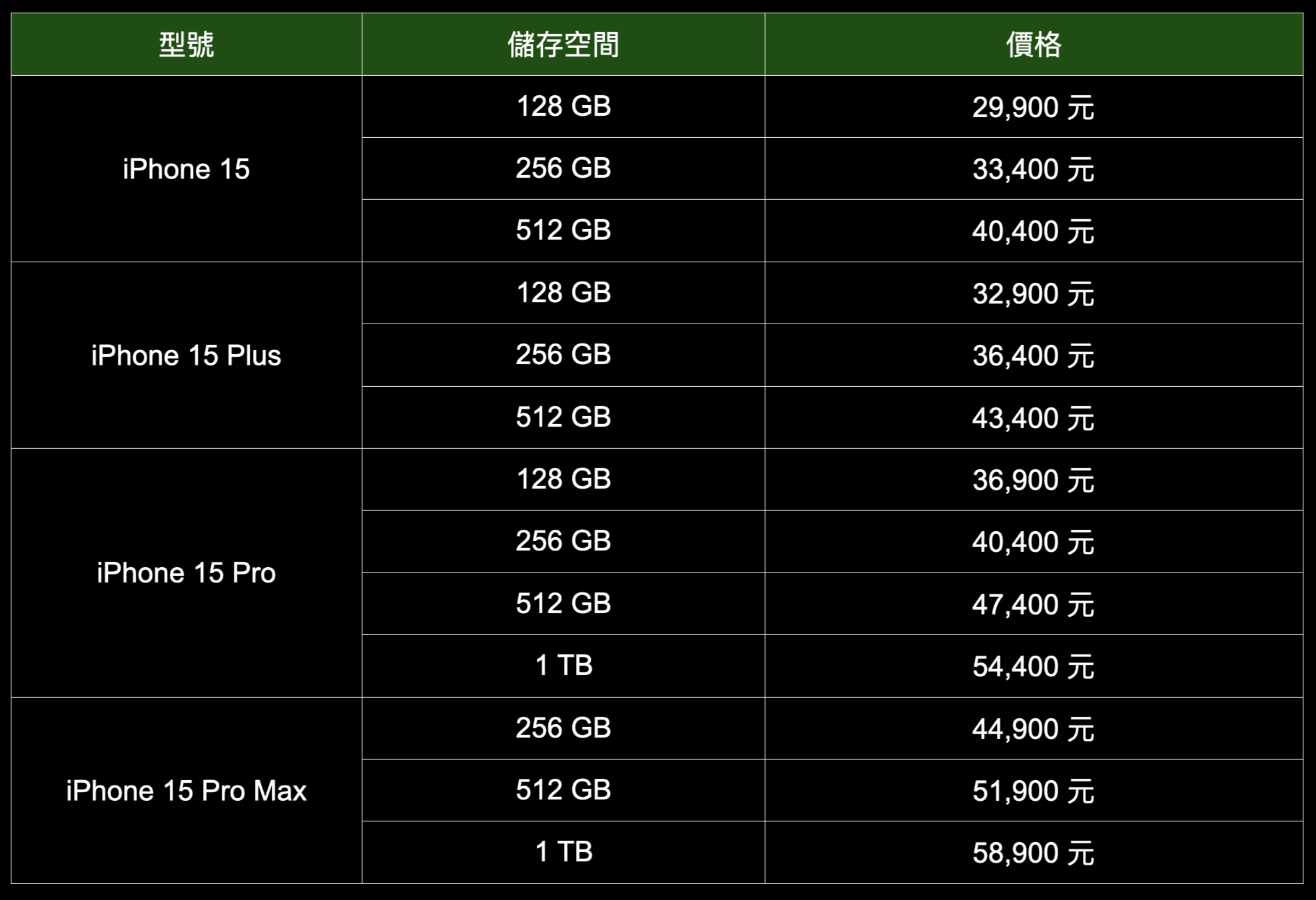Image resolution: width=1316 pixels, height=900 pixels.
Task: Click the 51,900 元 price cell
Action: pos(1034,791)
